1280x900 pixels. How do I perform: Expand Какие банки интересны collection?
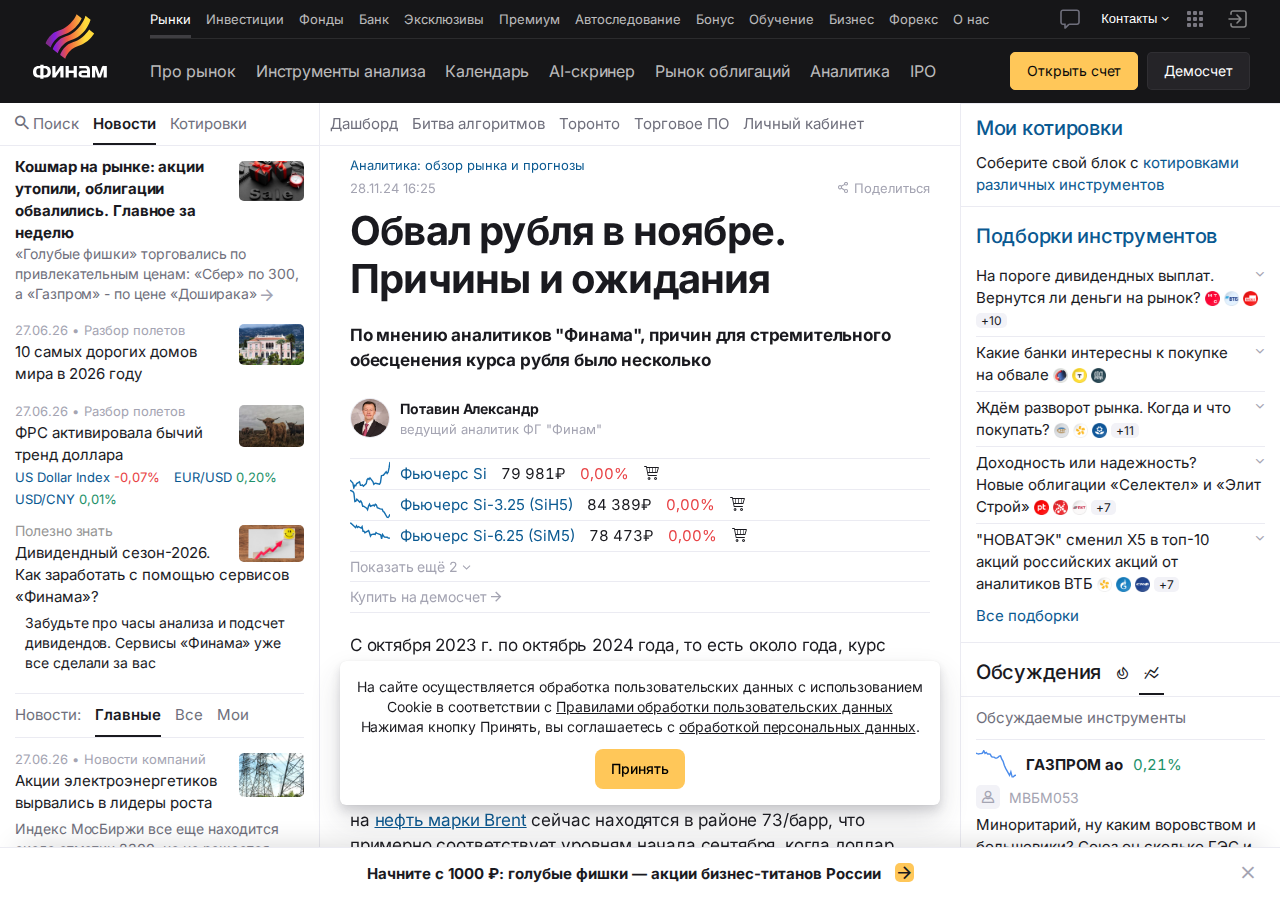tap(1260, 351)
